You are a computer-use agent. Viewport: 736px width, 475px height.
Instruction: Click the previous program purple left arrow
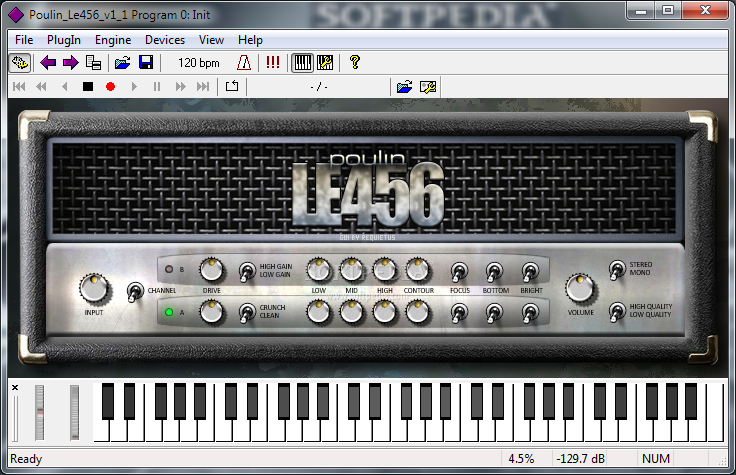click(48, 62)
